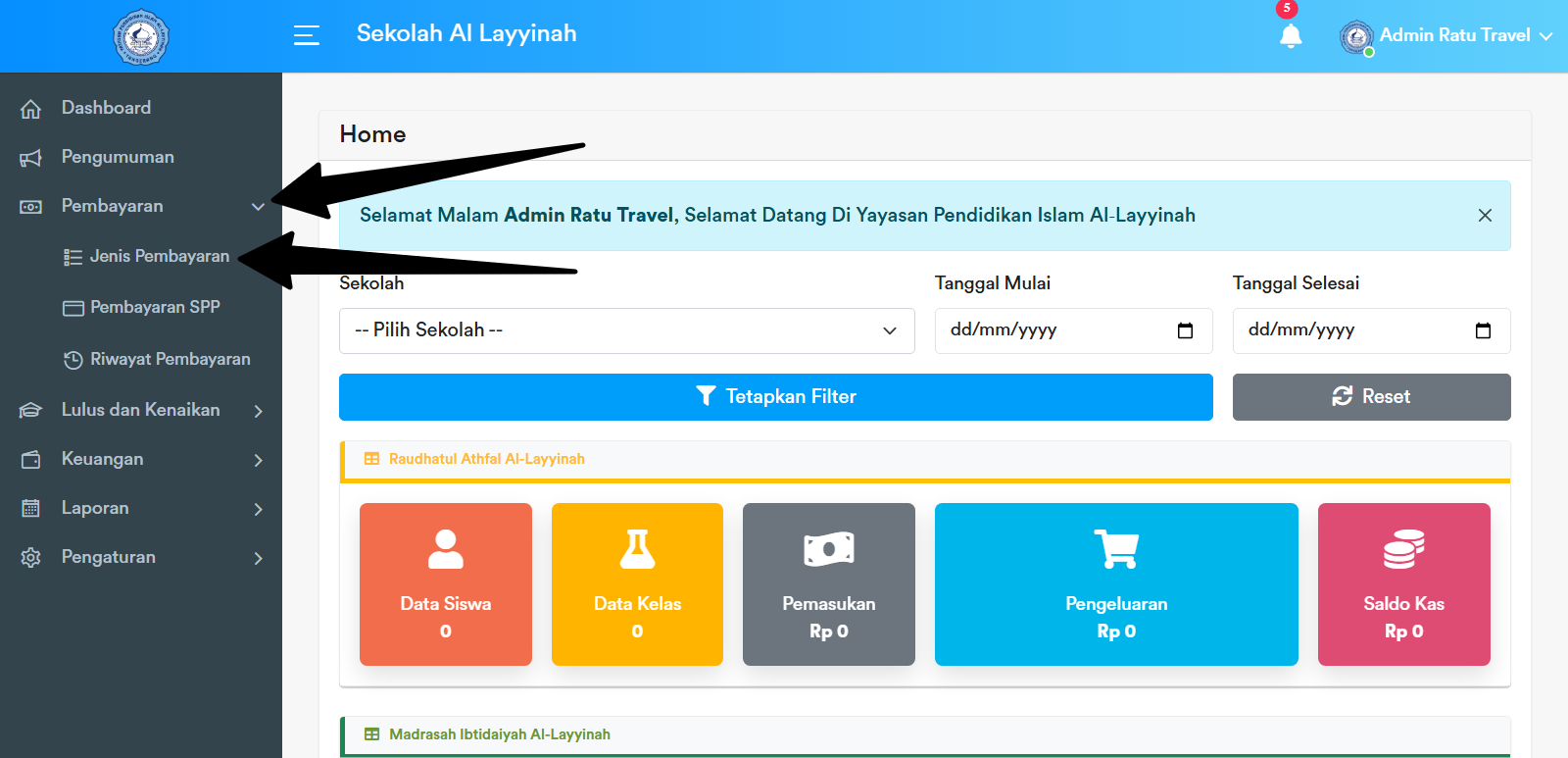Click the Data Siswa person icon

[x=446, y=549]
